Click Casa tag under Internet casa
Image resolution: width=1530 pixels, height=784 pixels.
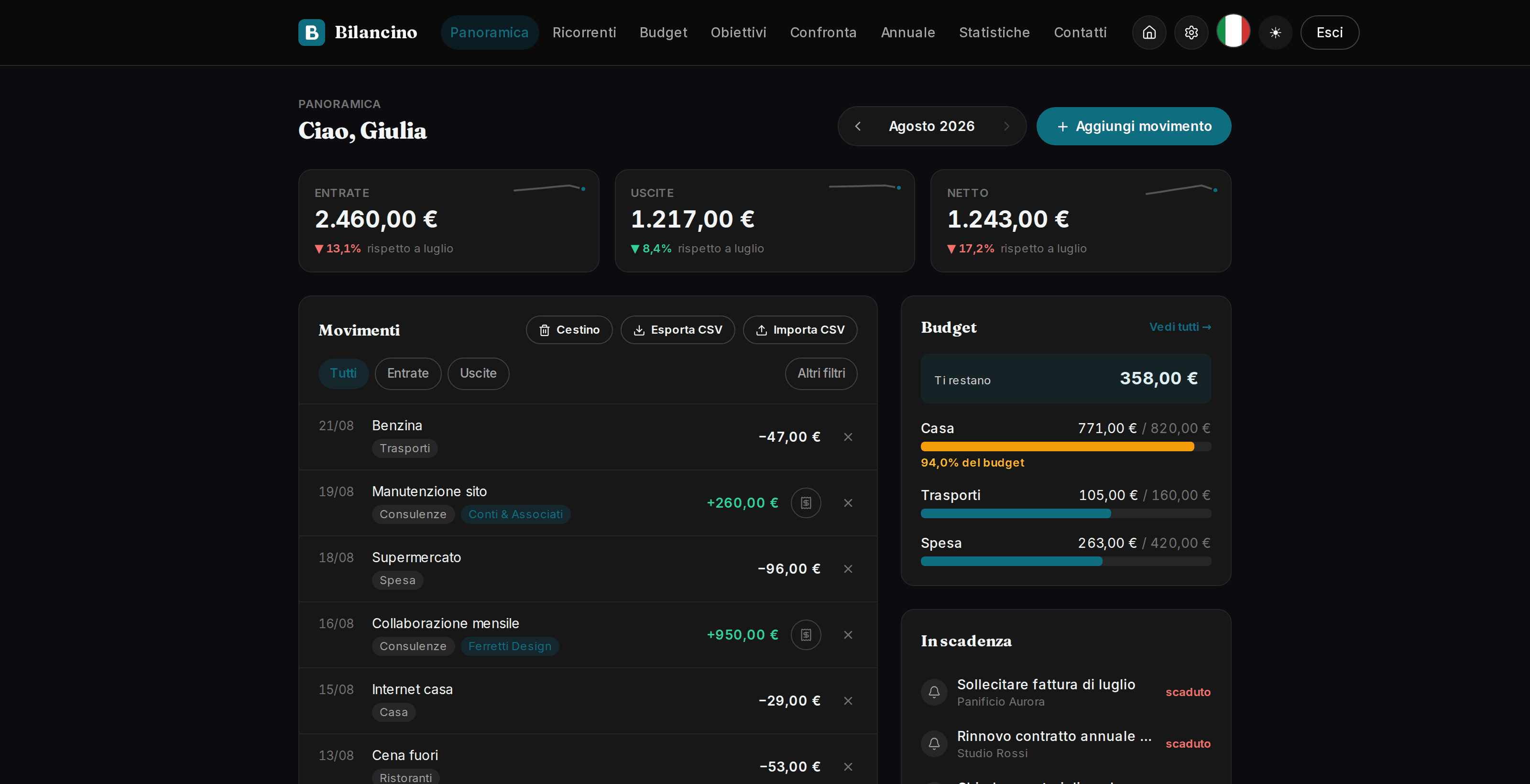point(394,712)
